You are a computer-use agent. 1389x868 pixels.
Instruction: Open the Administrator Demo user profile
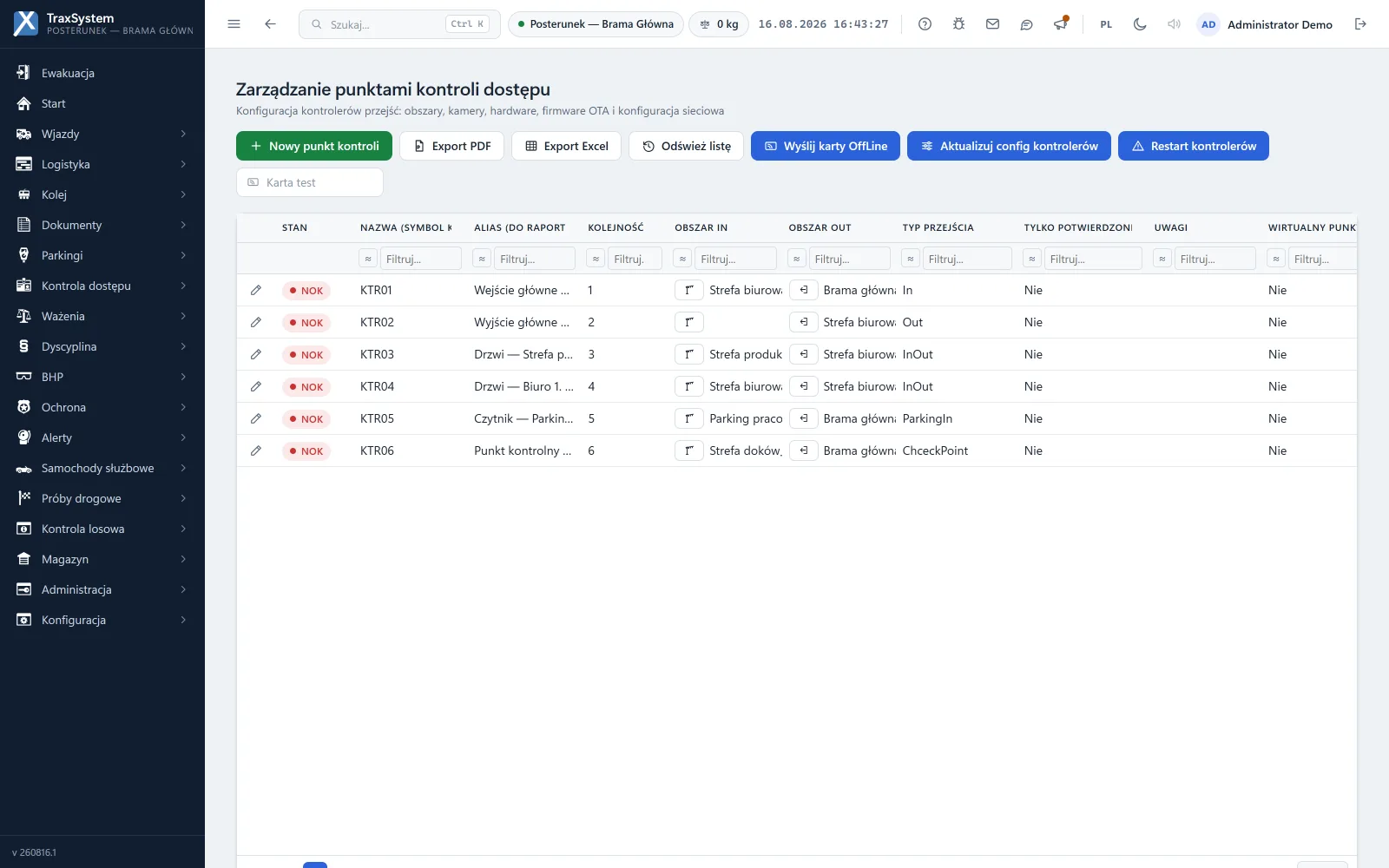tap(1266, 24)
